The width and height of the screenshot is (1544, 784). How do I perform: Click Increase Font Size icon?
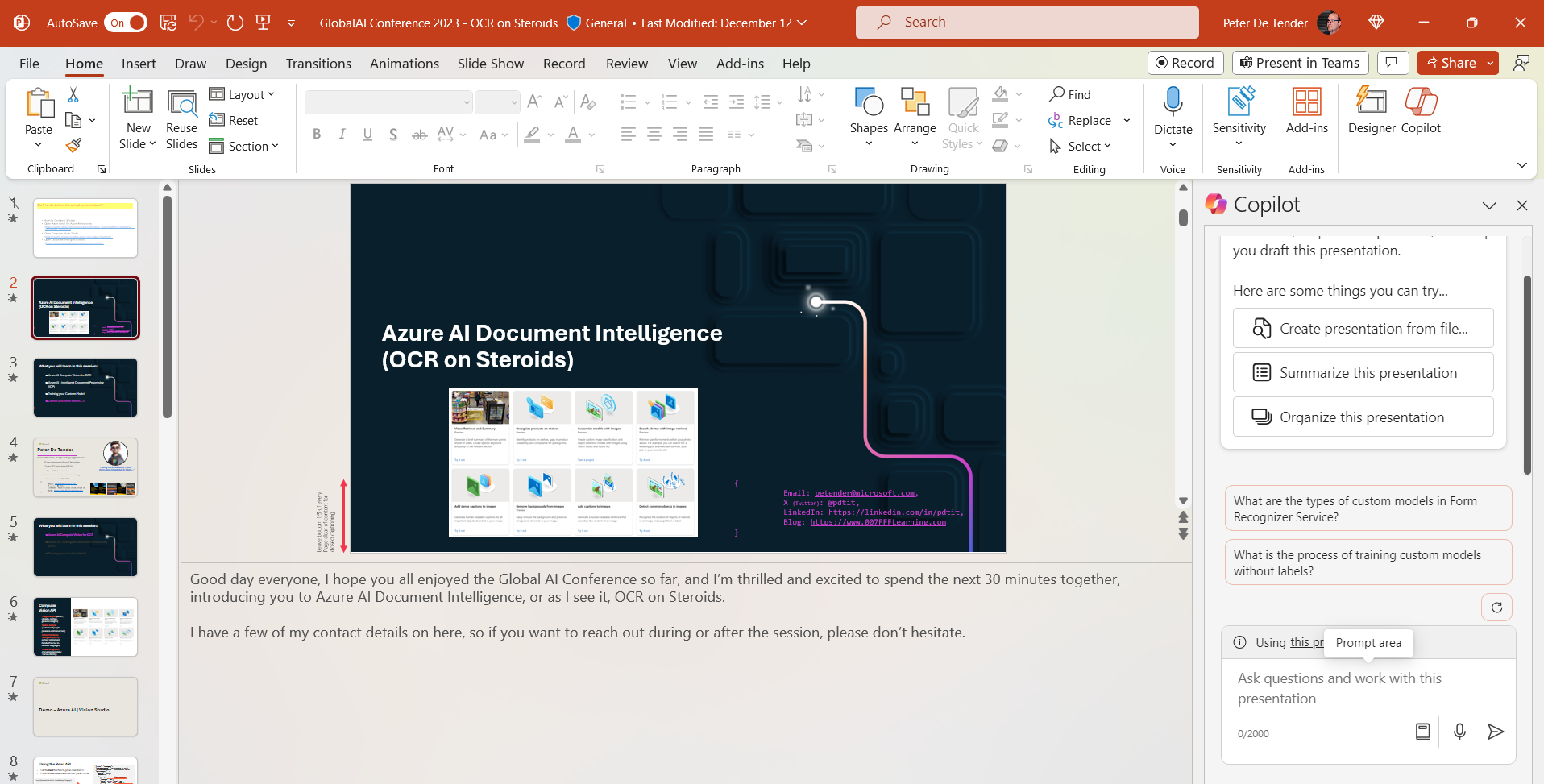533,102
